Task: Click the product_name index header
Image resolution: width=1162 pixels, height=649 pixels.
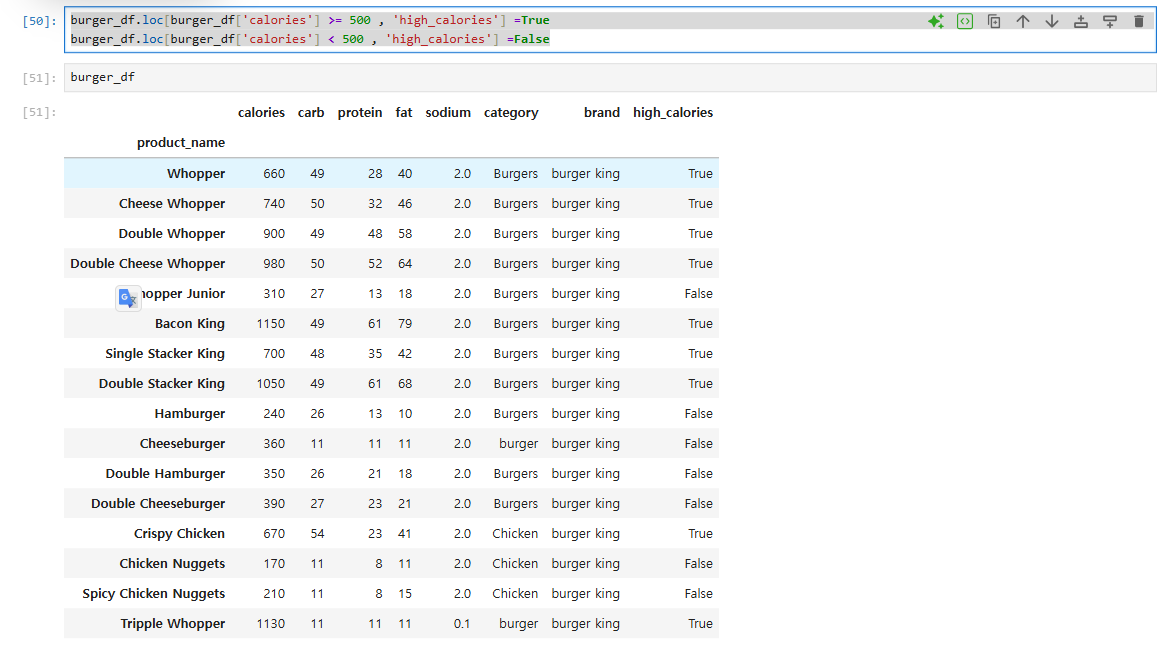Action: [181, 142]
